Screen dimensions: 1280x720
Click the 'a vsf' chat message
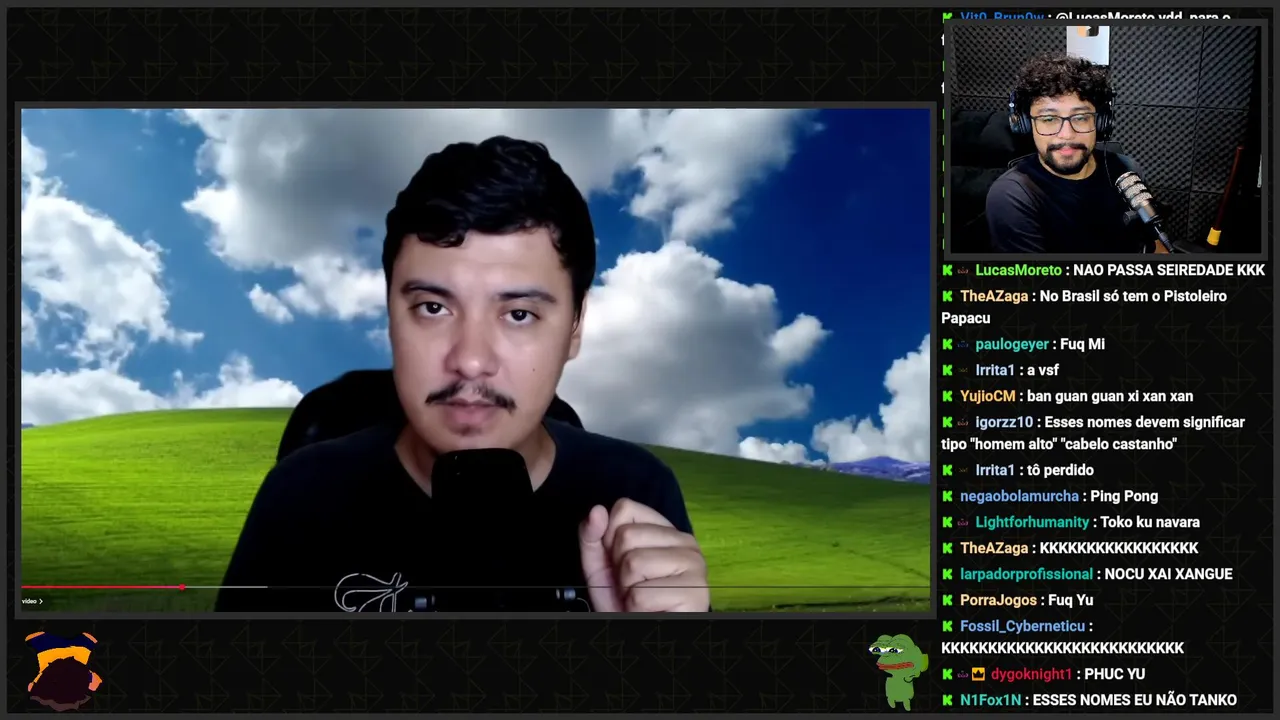coord(1042,370)
